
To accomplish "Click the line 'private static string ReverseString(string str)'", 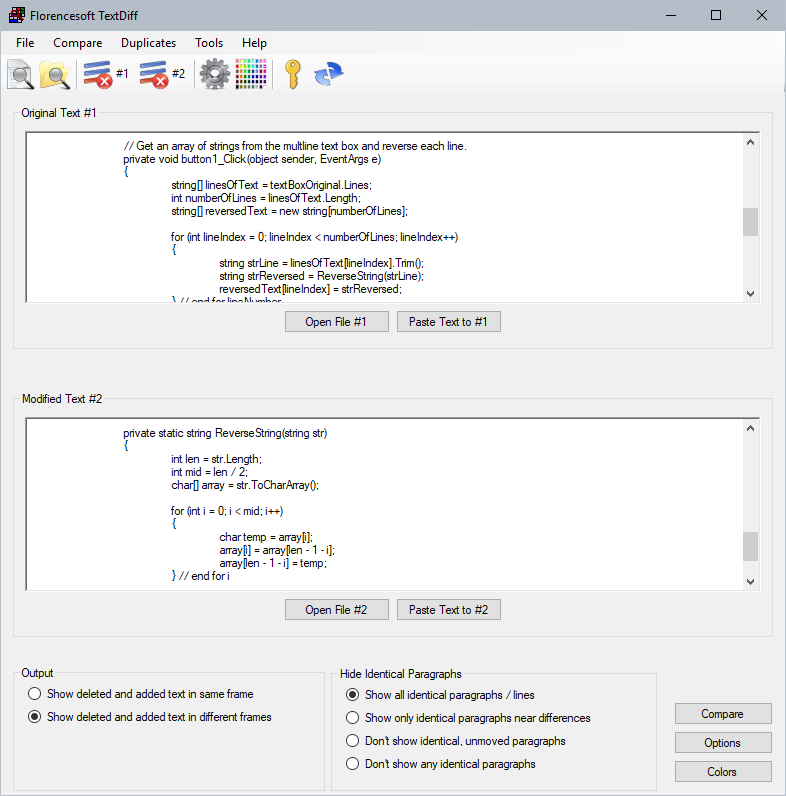I will point(225,433).
